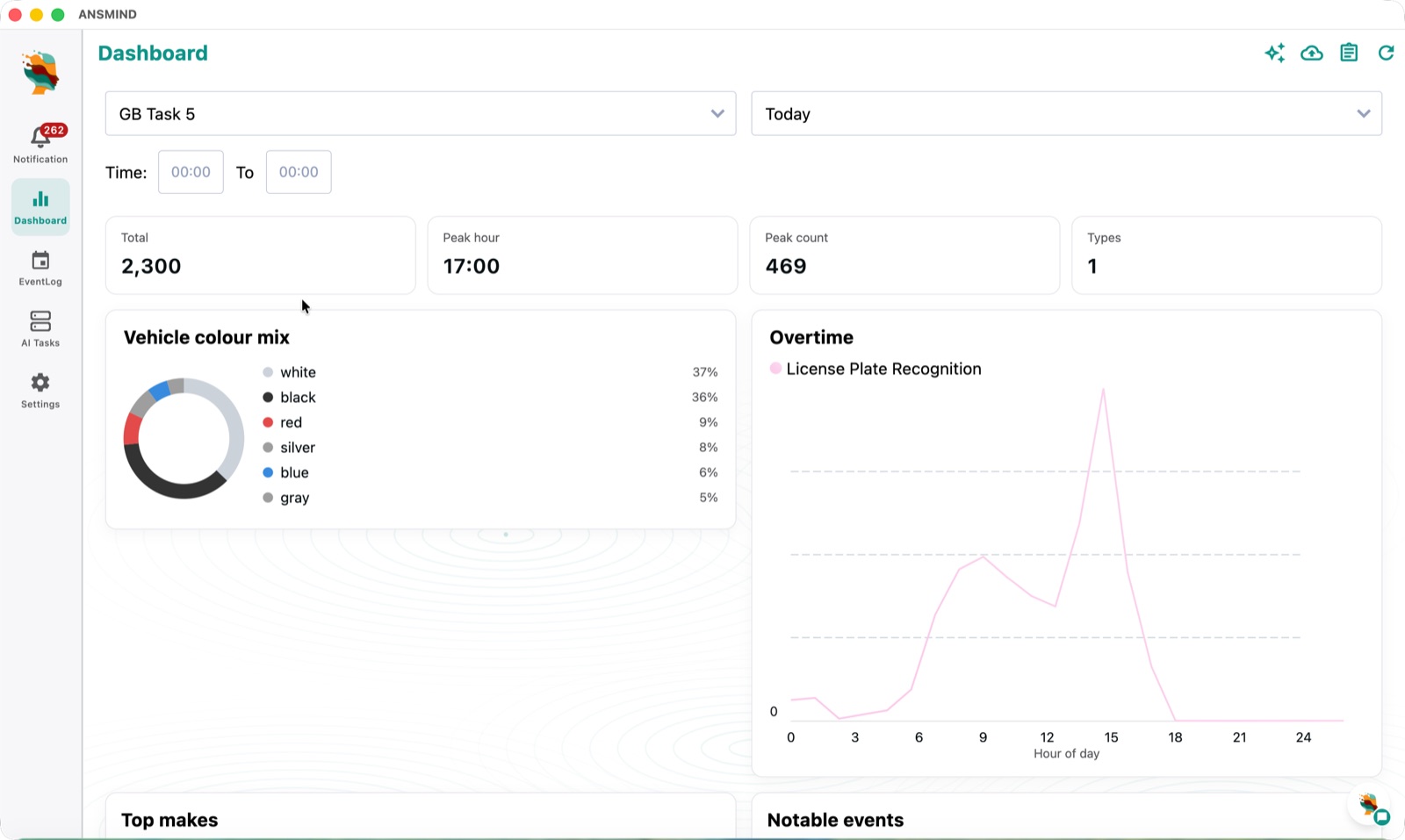This screenshot has height=840, width=1405.
Task: Click the start time input field
Action: point(191,172)
